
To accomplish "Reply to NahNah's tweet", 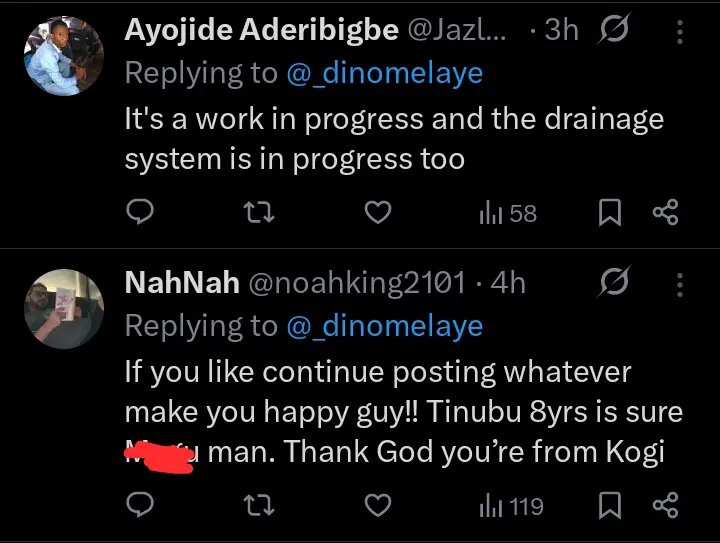I will point(141,506).
